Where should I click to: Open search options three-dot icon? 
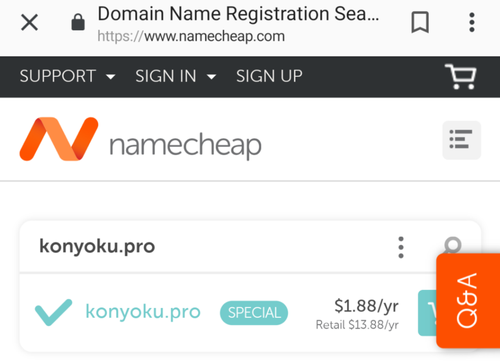[401, 247]
